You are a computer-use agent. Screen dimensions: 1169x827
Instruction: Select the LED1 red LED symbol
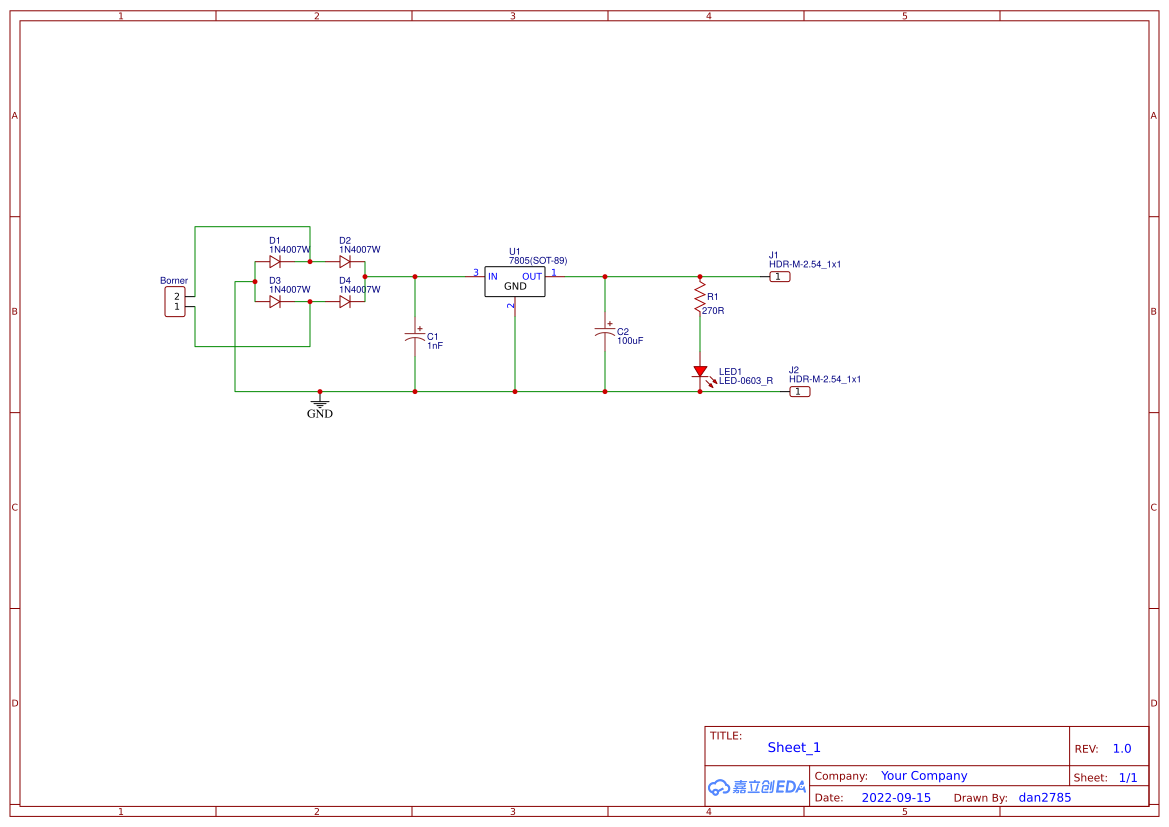point(700,372)
